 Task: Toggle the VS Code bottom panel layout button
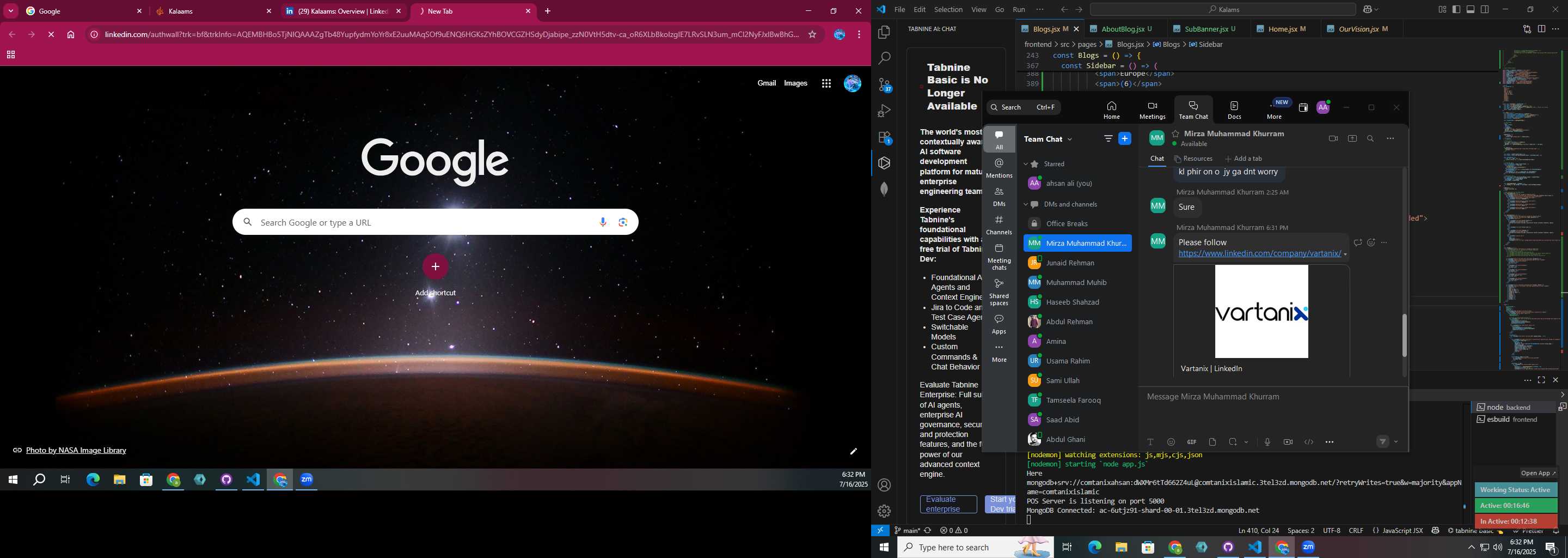pyautogui.click(x=1471, y=10)
